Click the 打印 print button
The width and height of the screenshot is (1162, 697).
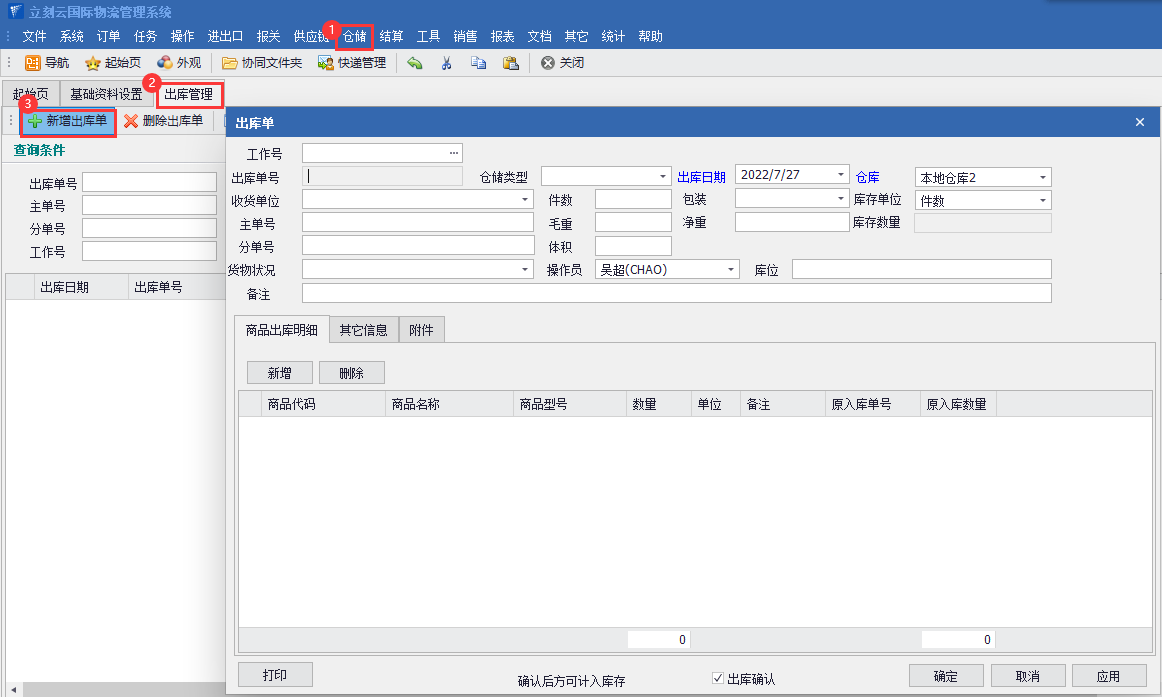(275, 675)
